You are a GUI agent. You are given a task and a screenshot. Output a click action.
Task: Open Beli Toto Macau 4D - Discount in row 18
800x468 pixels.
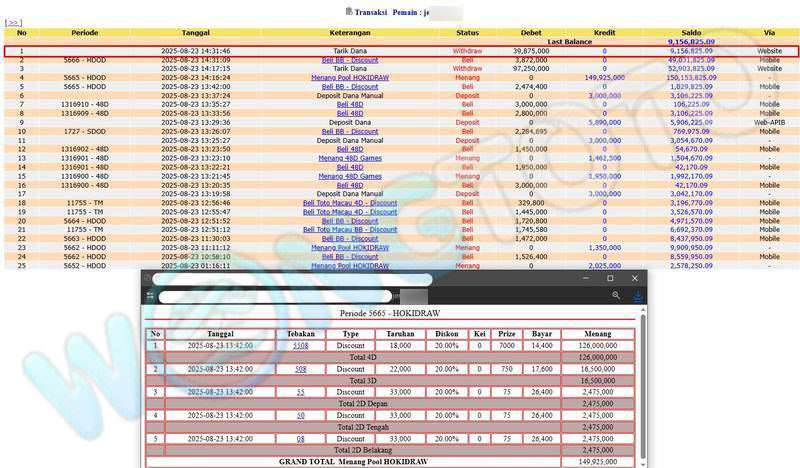pos(350,203)
